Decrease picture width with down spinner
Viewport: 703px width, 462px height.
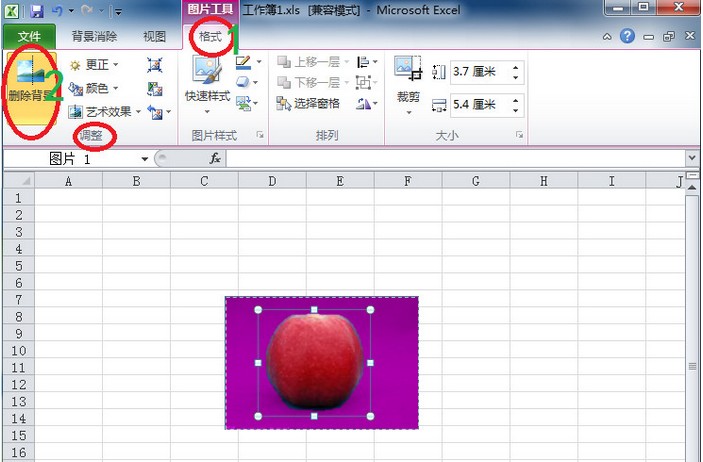pyautogui.click(x=516, y=110)
